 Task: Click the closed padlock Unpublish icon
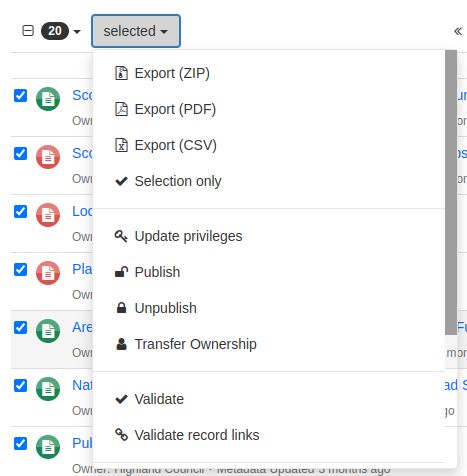click(121, 308)
